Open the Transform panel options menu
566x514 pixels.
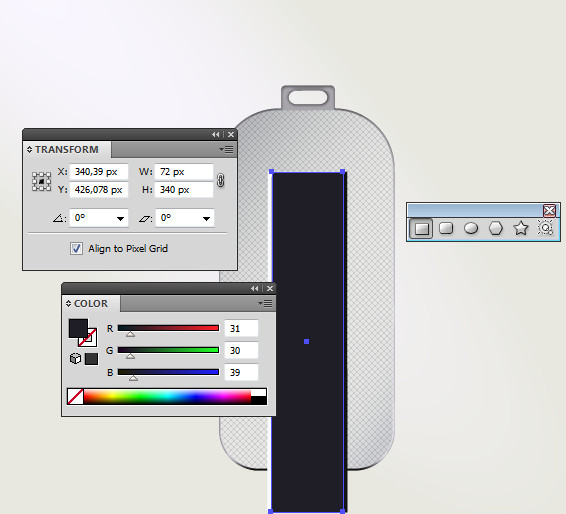coord(227,149)
